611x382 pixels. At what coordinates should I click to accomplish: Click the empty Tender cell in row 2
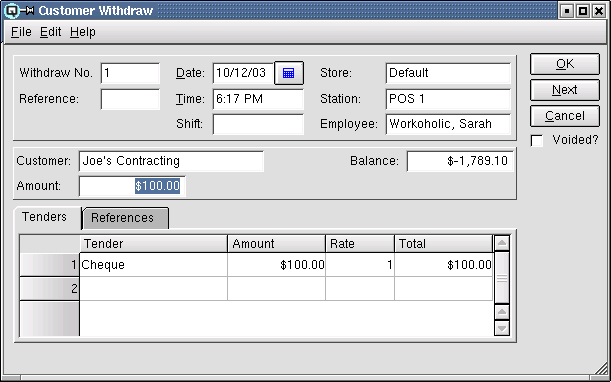[x=154, y=289]
